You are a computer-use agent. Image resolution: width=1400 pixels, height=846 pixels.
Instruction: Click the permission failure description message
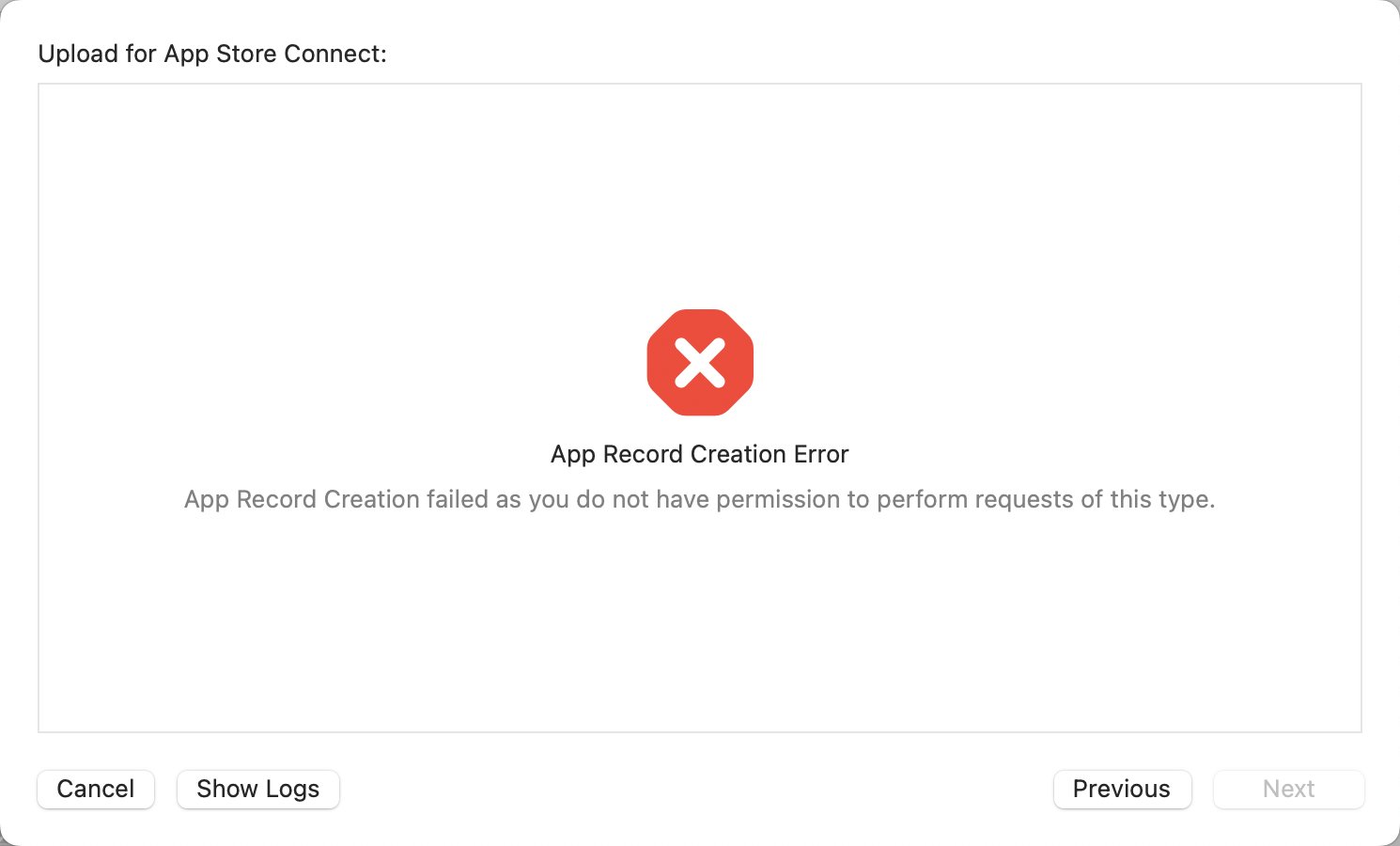tap(699, 499)
